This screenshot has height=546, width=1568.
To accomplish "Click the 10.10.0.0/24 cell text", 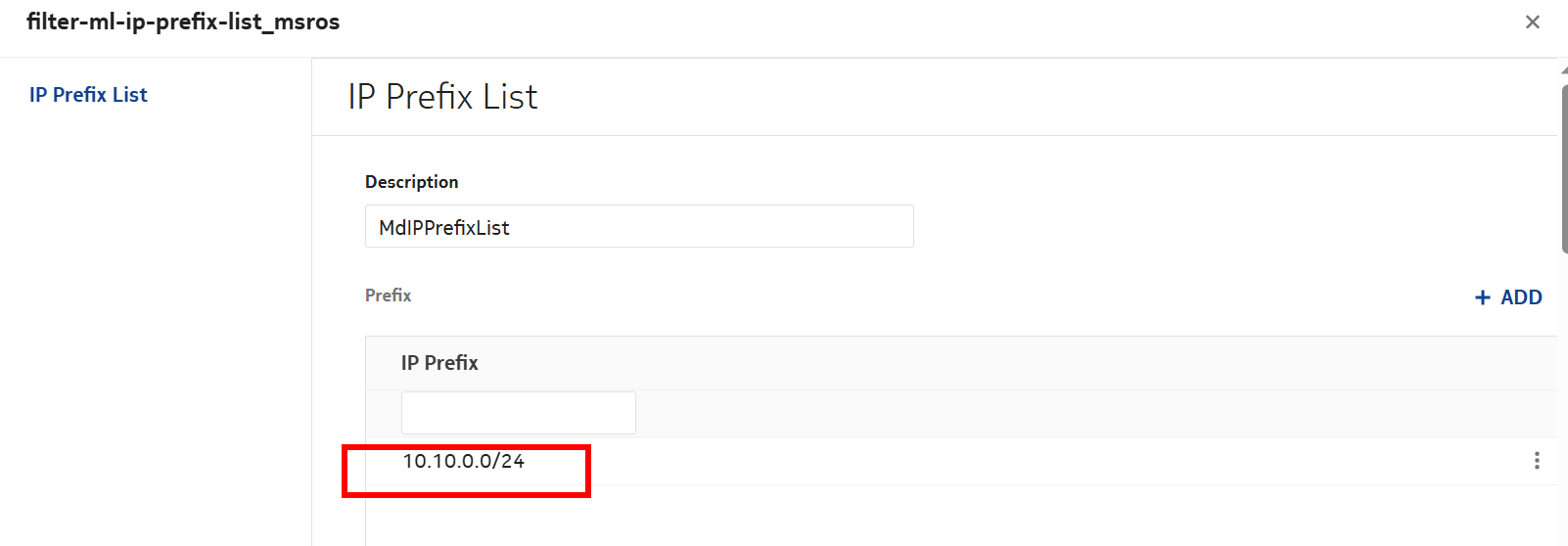I will point(464,461).
